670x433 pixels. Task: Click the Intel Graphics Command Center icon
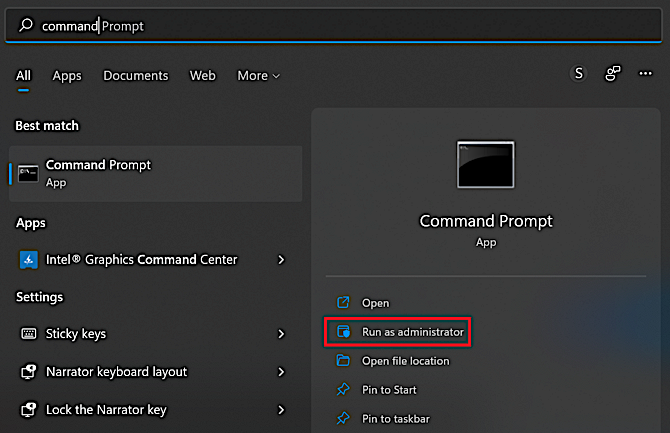[28, 260]
